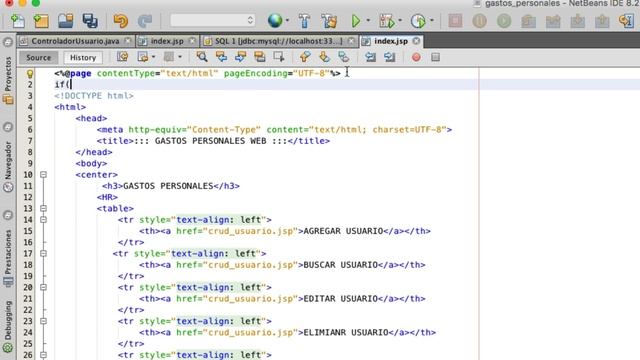The width and height of the screenshot is (640, 360).
Task: Toggle the Highlight Search icon
Action: [260, 57]
